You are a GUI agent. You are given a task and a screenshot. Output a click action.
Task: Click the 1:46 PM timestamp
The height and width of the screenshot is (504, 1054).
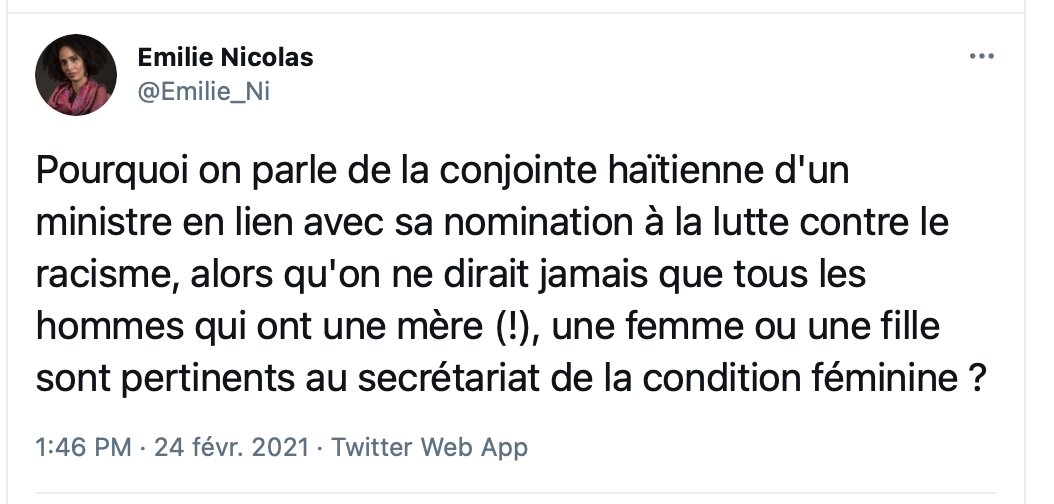tap(83, 448)
